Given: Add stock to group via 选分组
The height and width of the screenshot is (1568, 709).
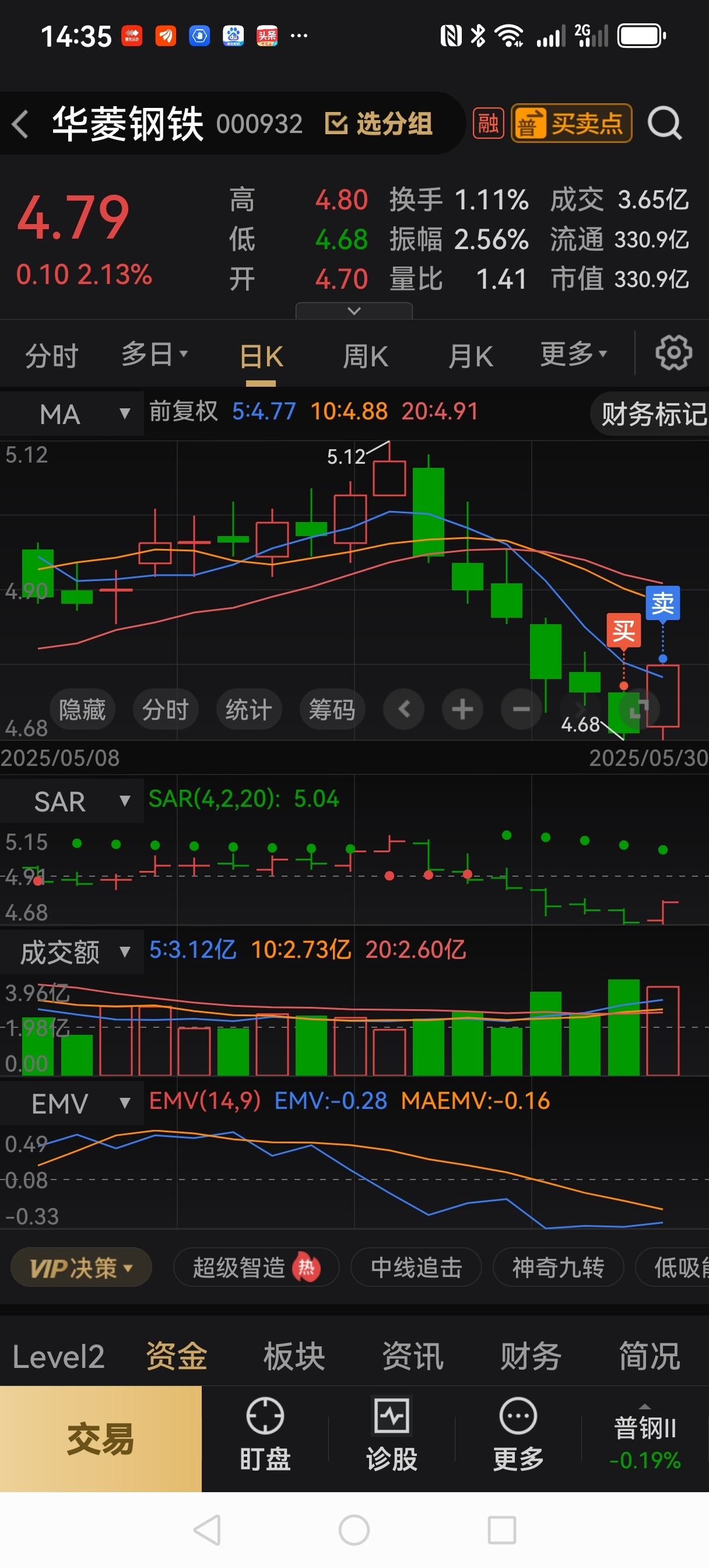Looking at the screenshot, I should (378, 124).
